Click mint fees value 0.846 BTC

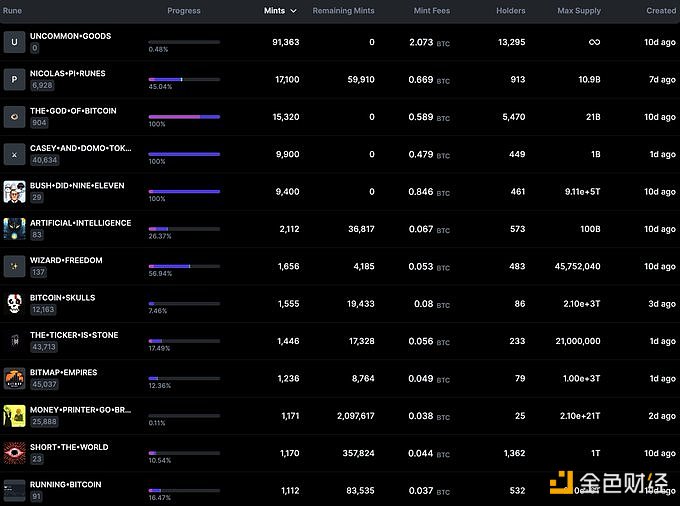point(429,192)
